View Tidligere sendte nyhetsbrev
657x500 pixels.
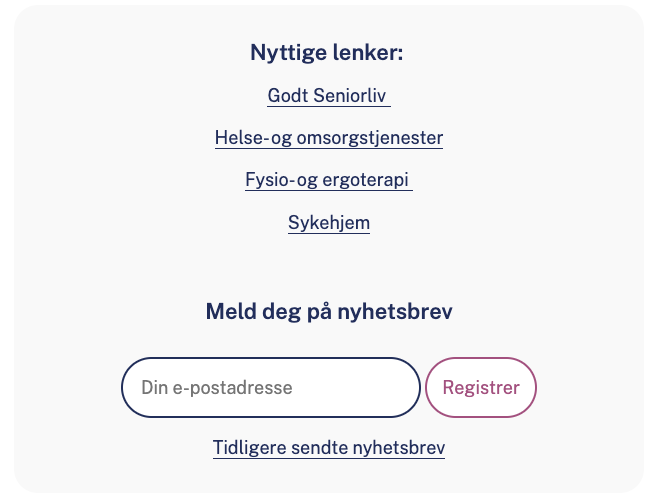point(328,448)
